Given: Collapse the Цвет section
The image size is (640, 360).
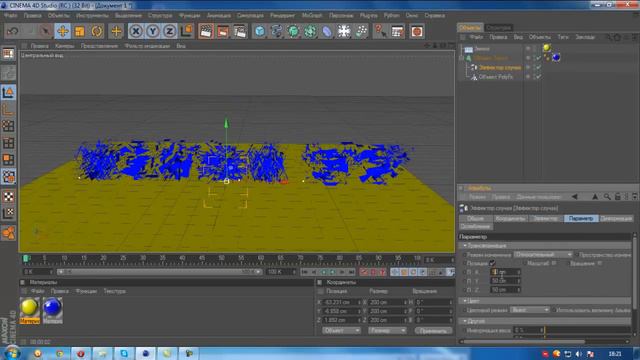Looking at the screenshot, I should pyautogui.click(x=465, y=301).
